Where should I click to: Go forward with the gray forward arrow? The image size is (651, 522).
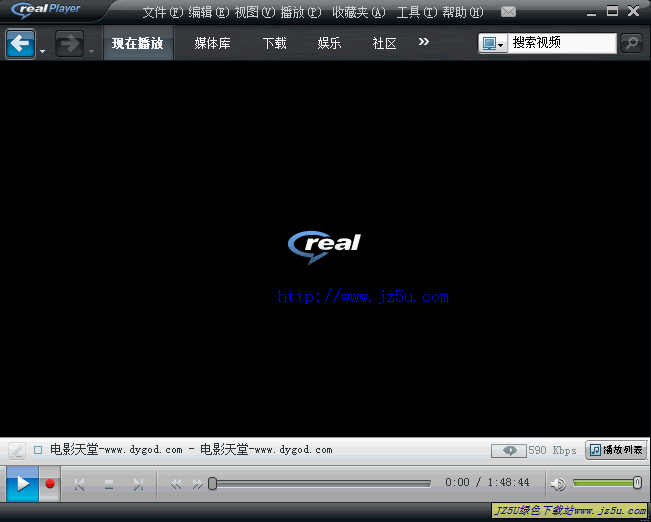pos(69,43)
